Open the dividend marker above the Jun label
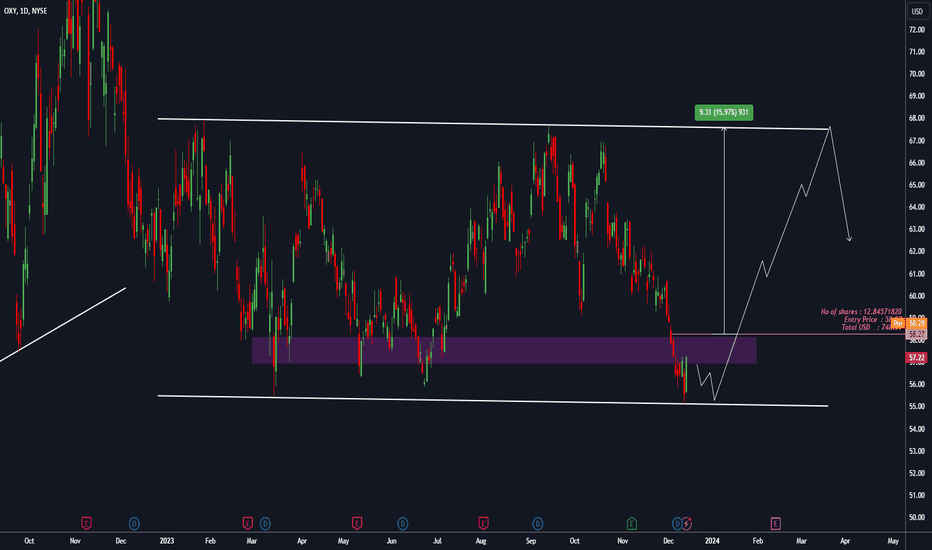 point(402,523)
